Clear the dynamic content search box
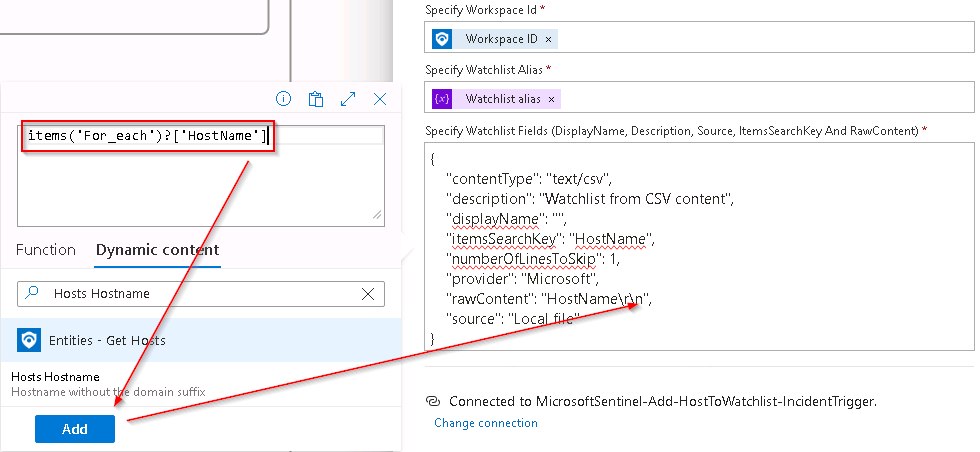This screenshot has height=452, width=980. click(368, 294)
